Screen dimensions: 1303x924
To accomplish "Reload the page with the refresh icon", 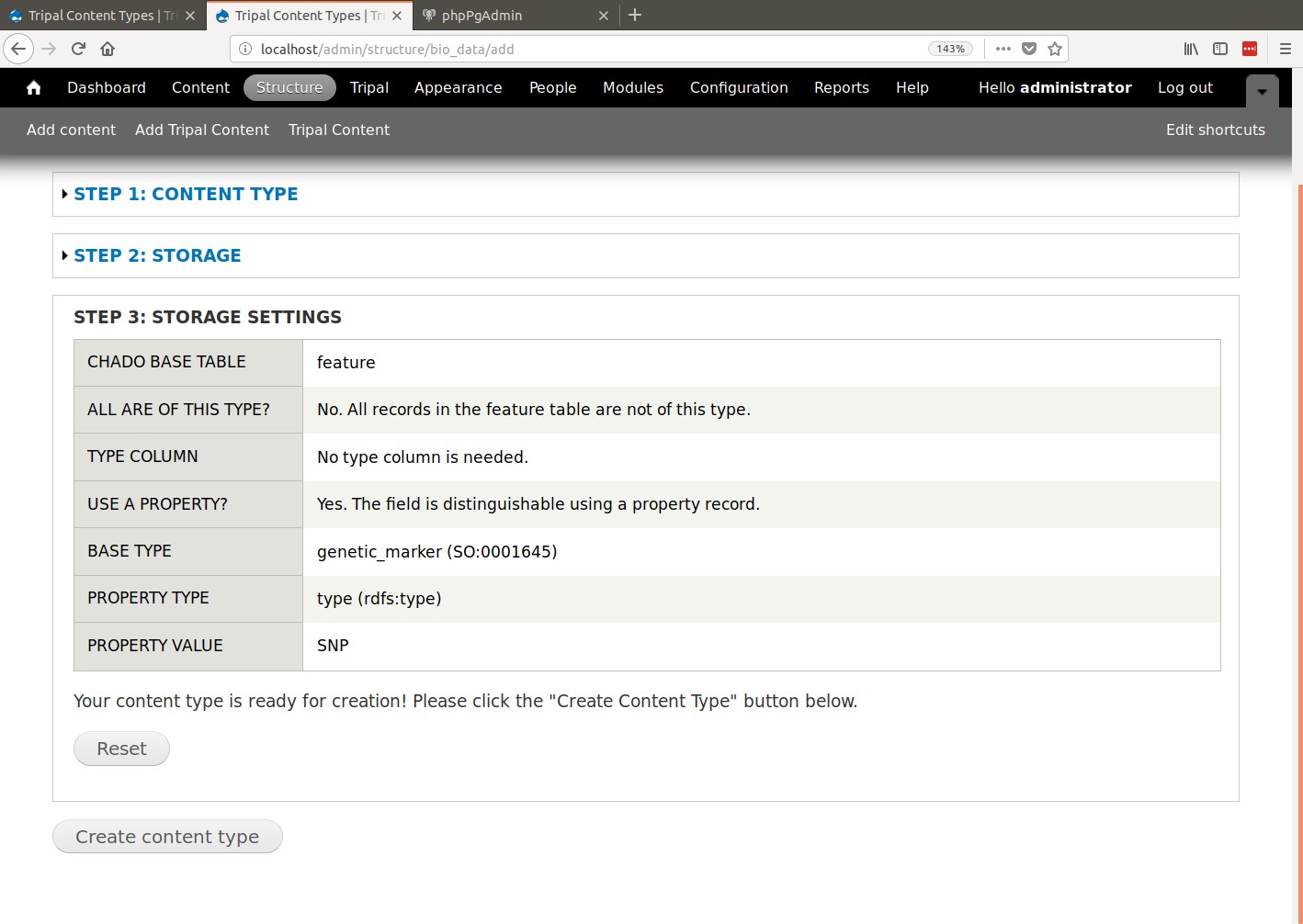I will 78,49.
